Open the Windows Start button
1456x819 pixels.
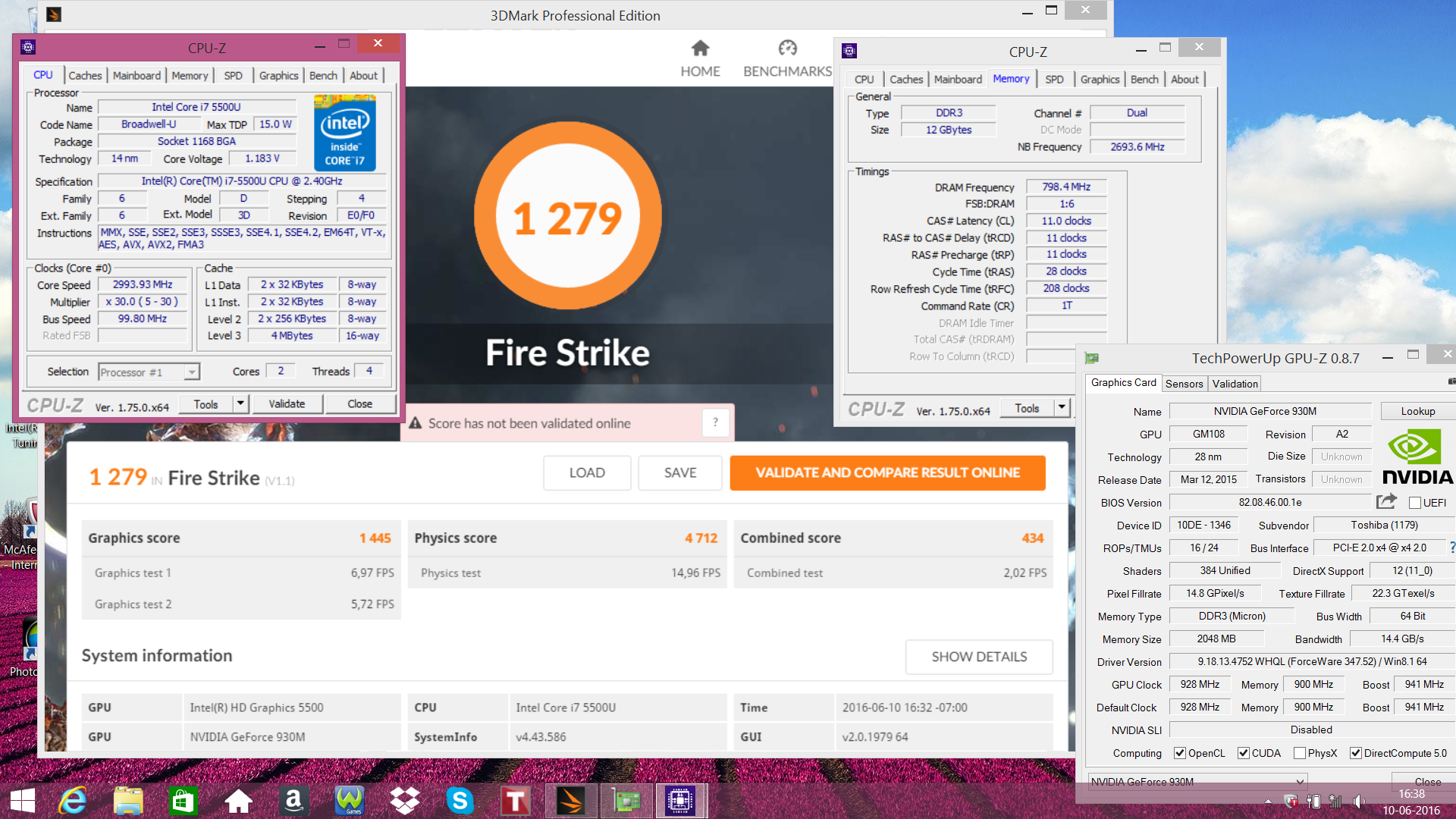(23, 801)
